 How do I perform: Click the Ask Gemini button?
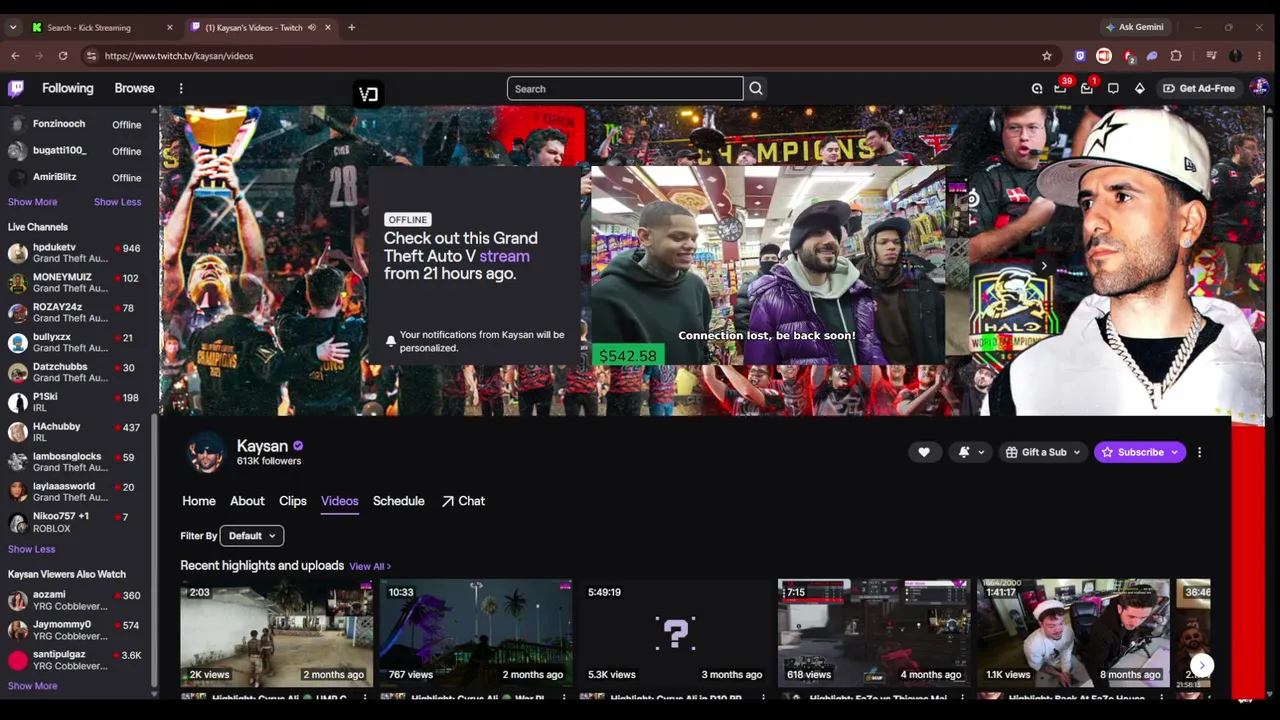[x=1135, y=27]
